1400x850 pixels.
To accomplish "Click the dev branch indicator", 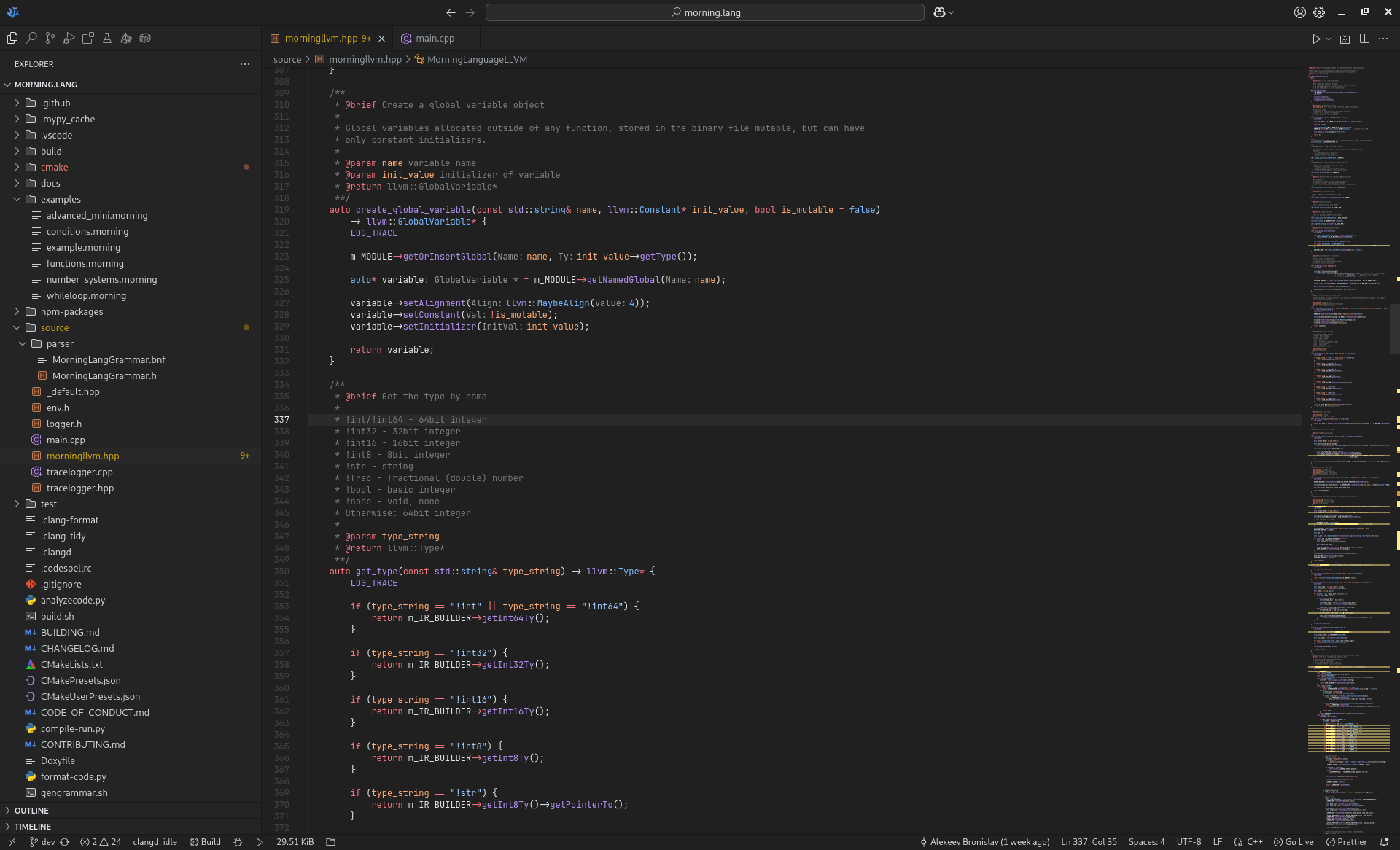I will point(42,842).
